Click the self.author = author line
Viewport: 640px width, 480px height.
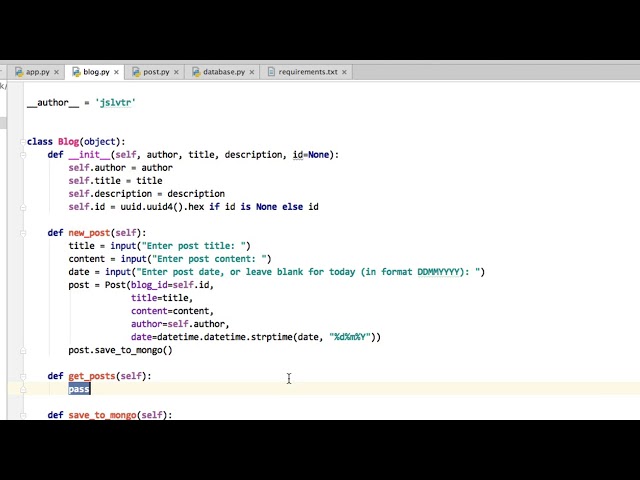[x=120, y=167]
